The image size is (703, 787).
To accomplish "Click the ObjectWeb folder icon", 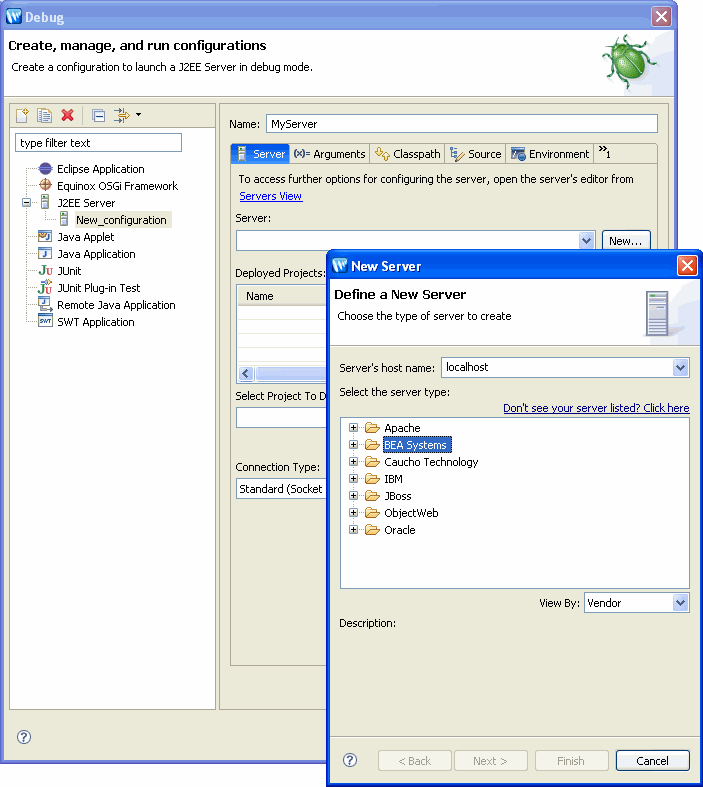I will click(x=372, y=512).
